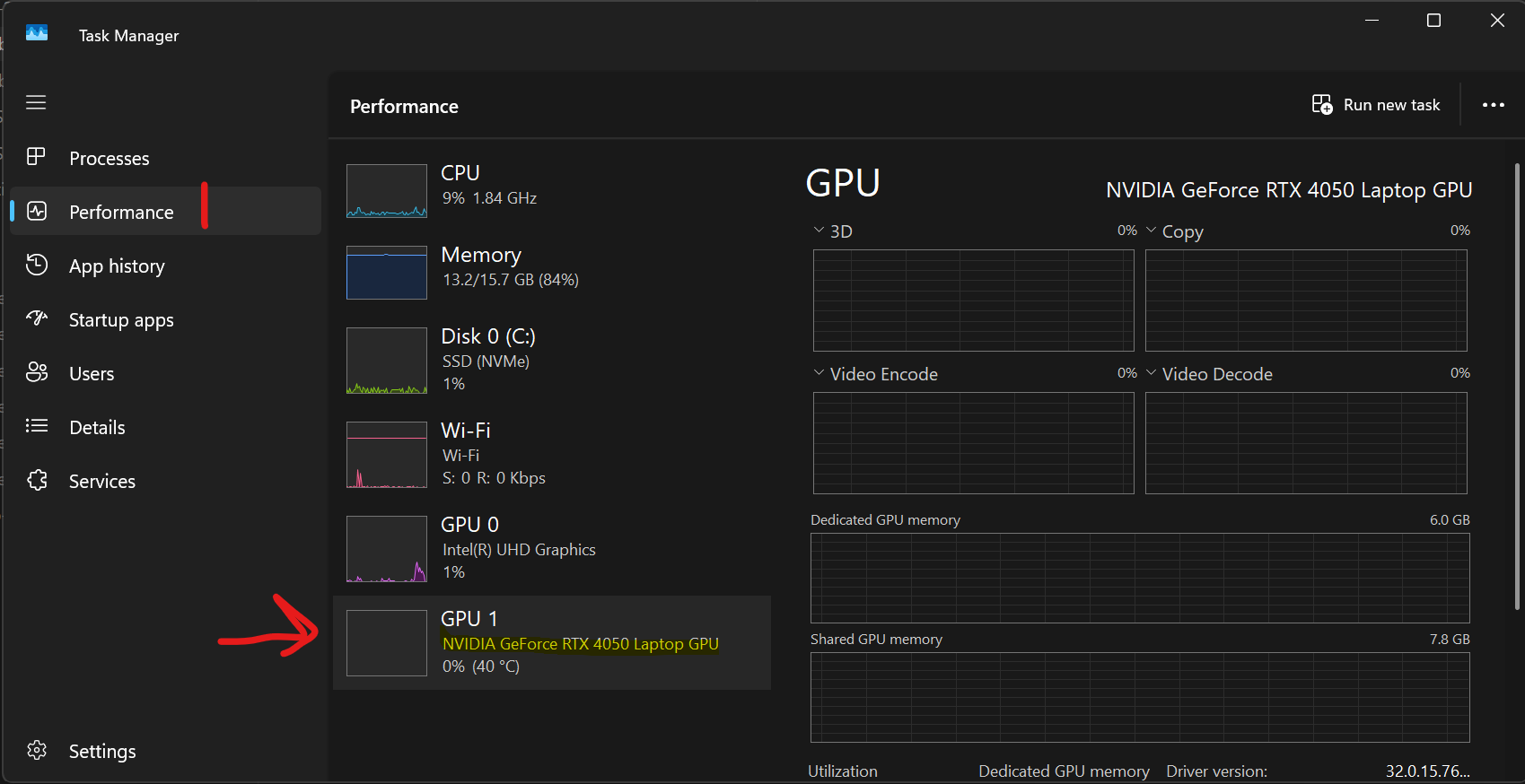Click the Services puzzle icon
Screen dimensions: 1525x784
pyautogui.click(x=36, y=481)
